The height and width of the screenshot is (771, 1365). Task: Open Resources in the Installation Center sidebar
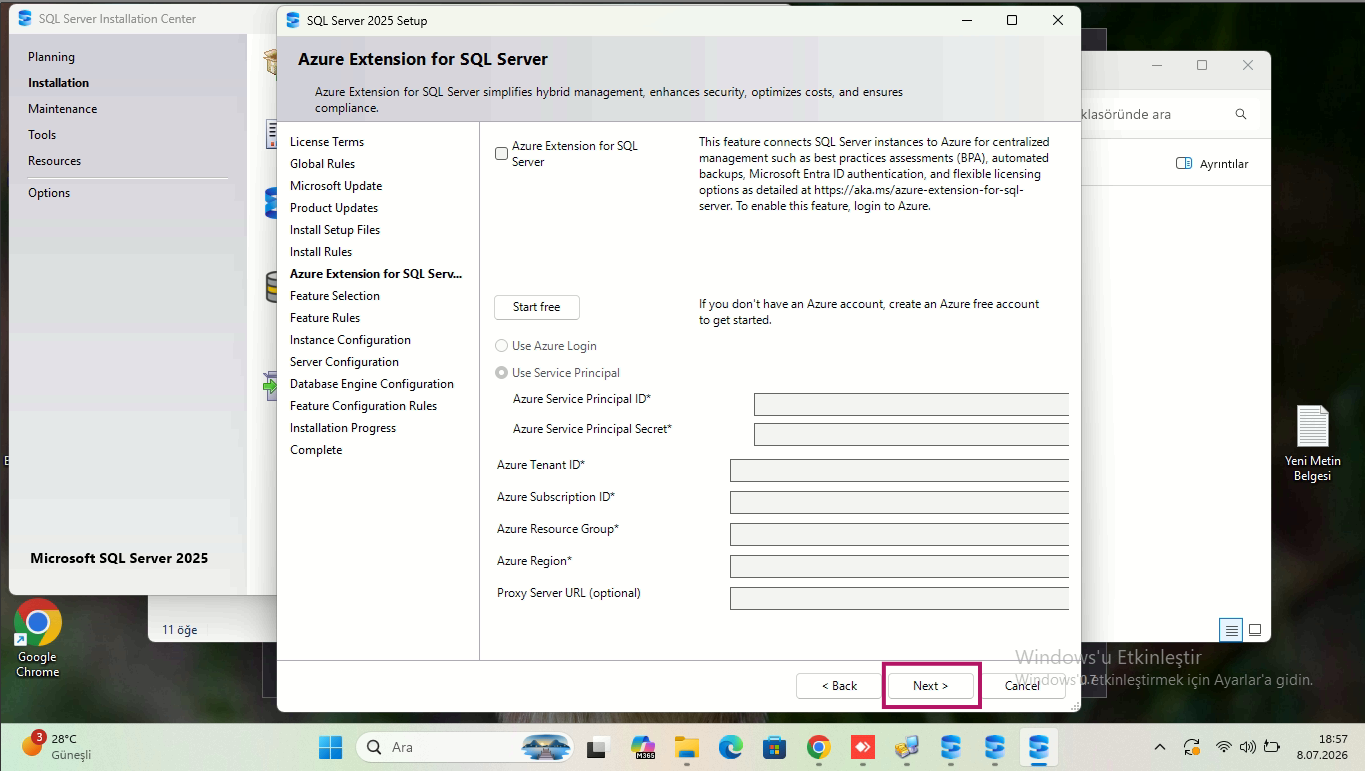(x=54, y=161)
